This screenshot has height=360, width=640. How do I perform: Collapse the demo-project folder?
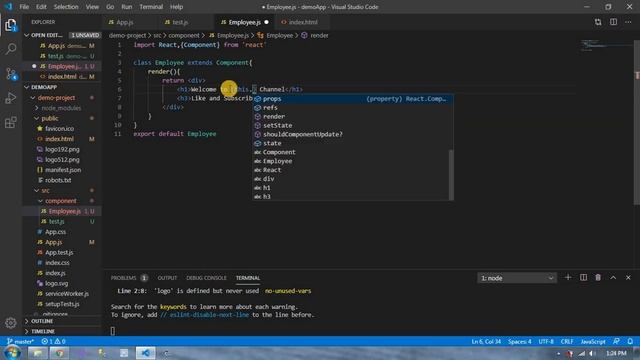point(56,98)
